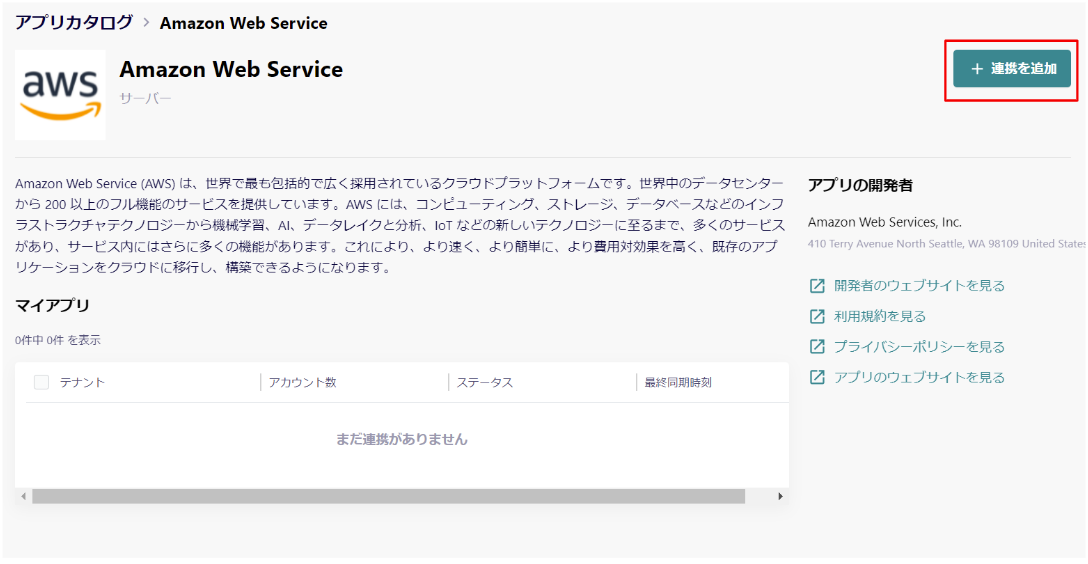Click the horizontal scrollbar thumb under the table

pos(389,496)
